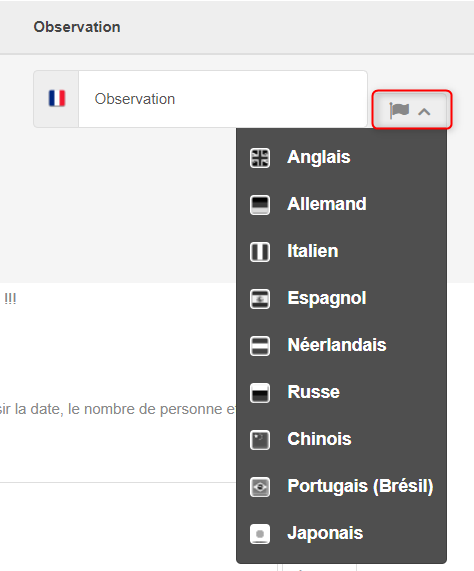Click the German flag icon
The width and height of the screenshot is (474, 571).
point(260,205)
